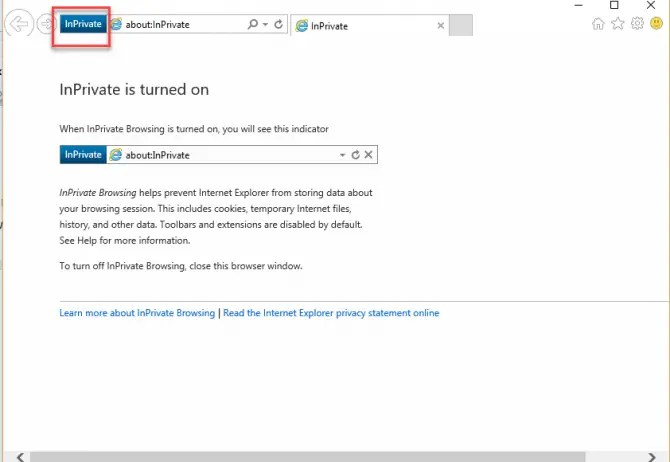
Task: Open a new tab with the blank tab button
Action: click(461, 25)
